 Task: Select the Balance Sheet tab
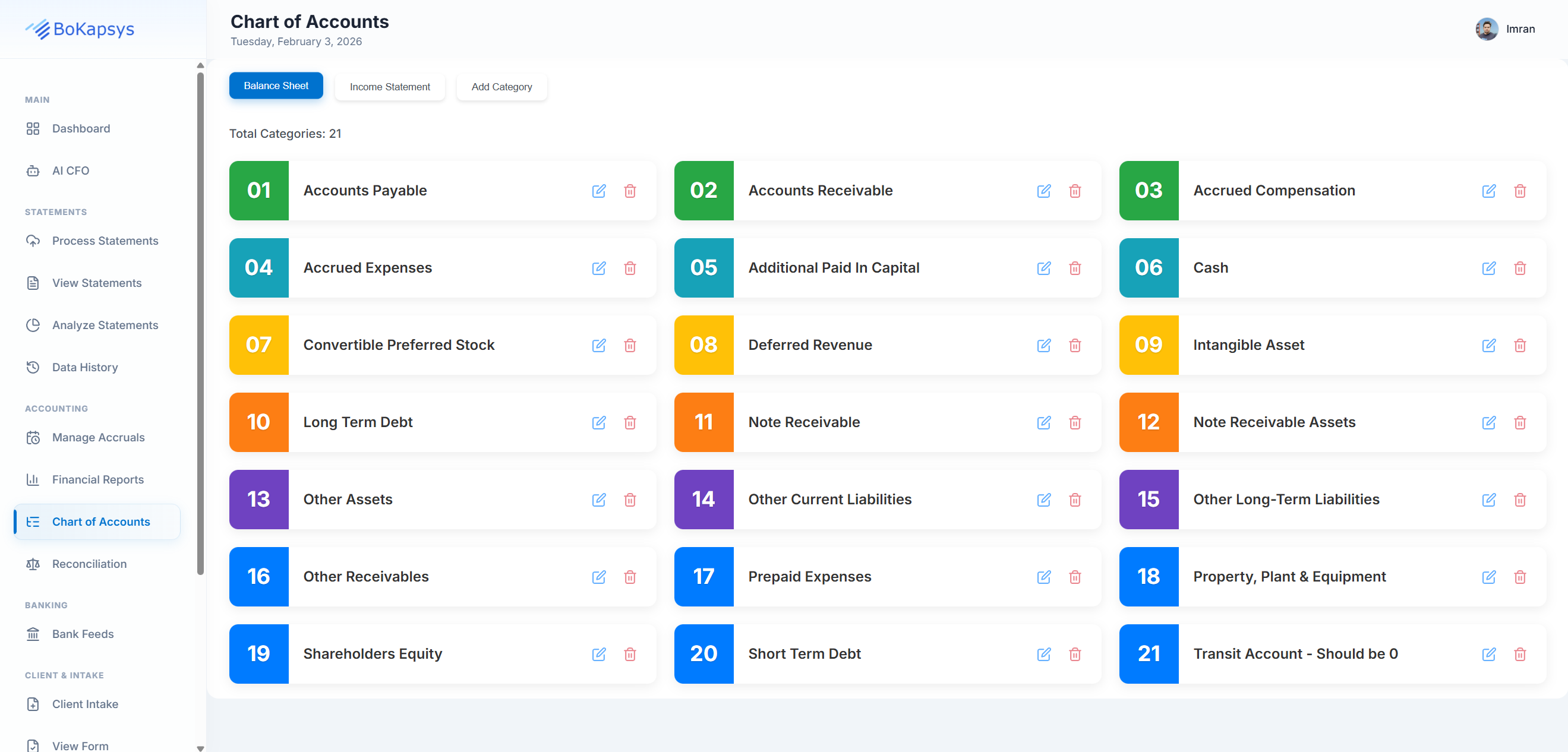276,85
